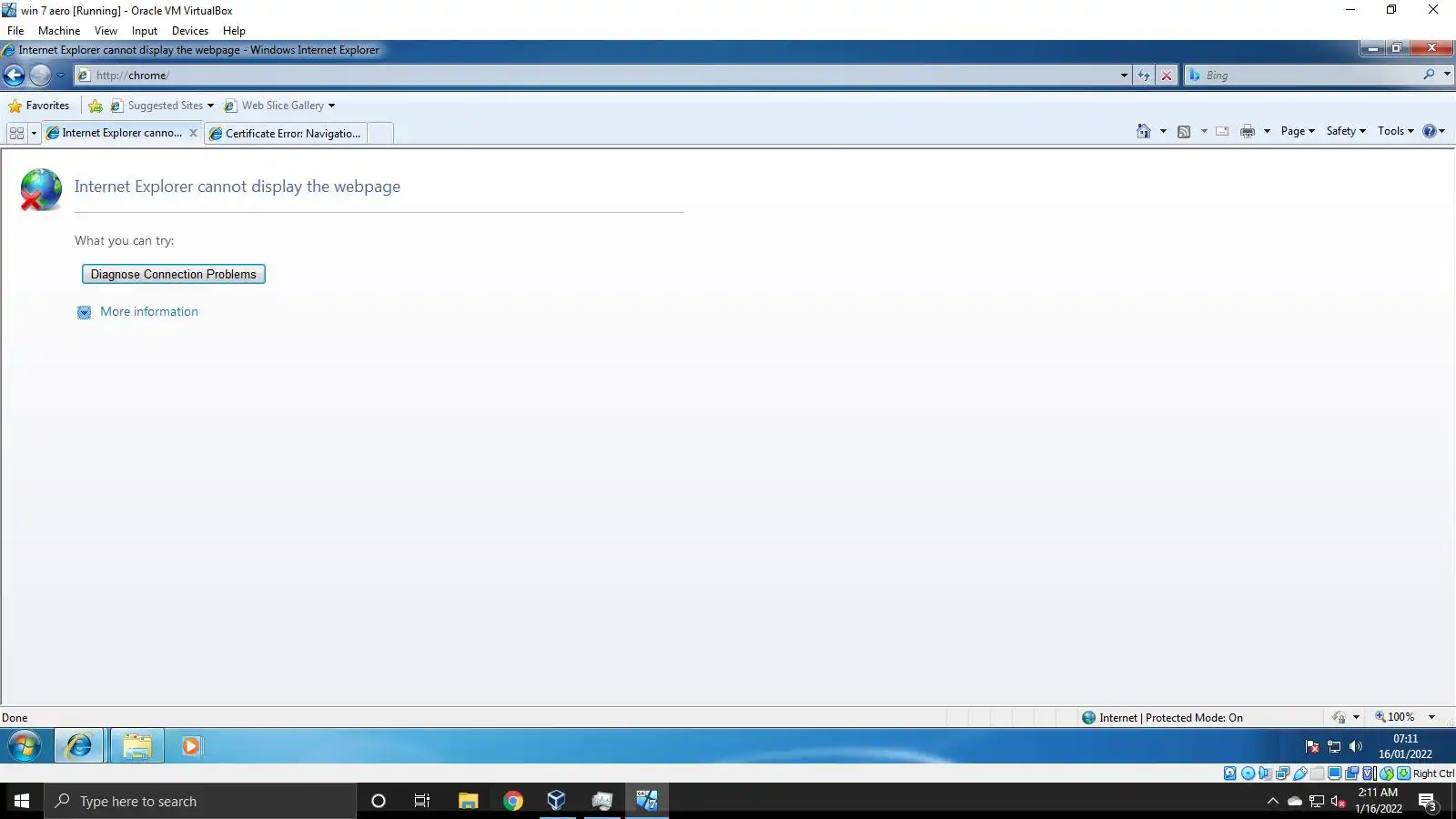Click the VirtualBox audio status icon

[x=1265, y=773]
